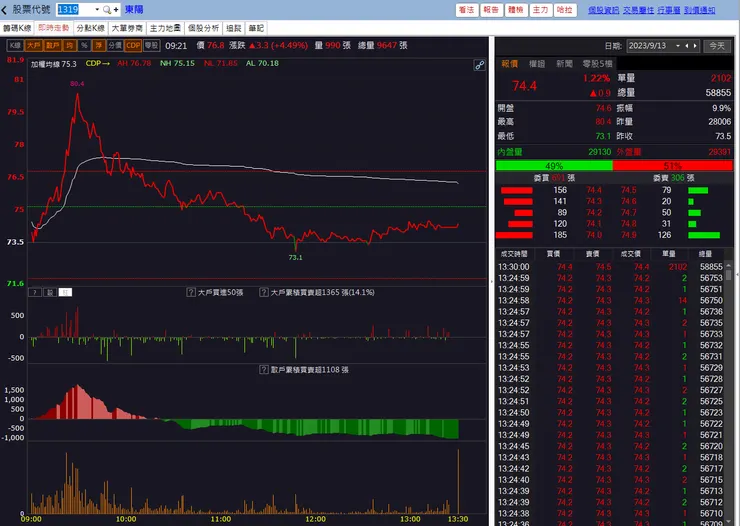Screen dimensions: 740x526
Task: Switch to the 組設 tab
Action: click(x=234, y=28)
